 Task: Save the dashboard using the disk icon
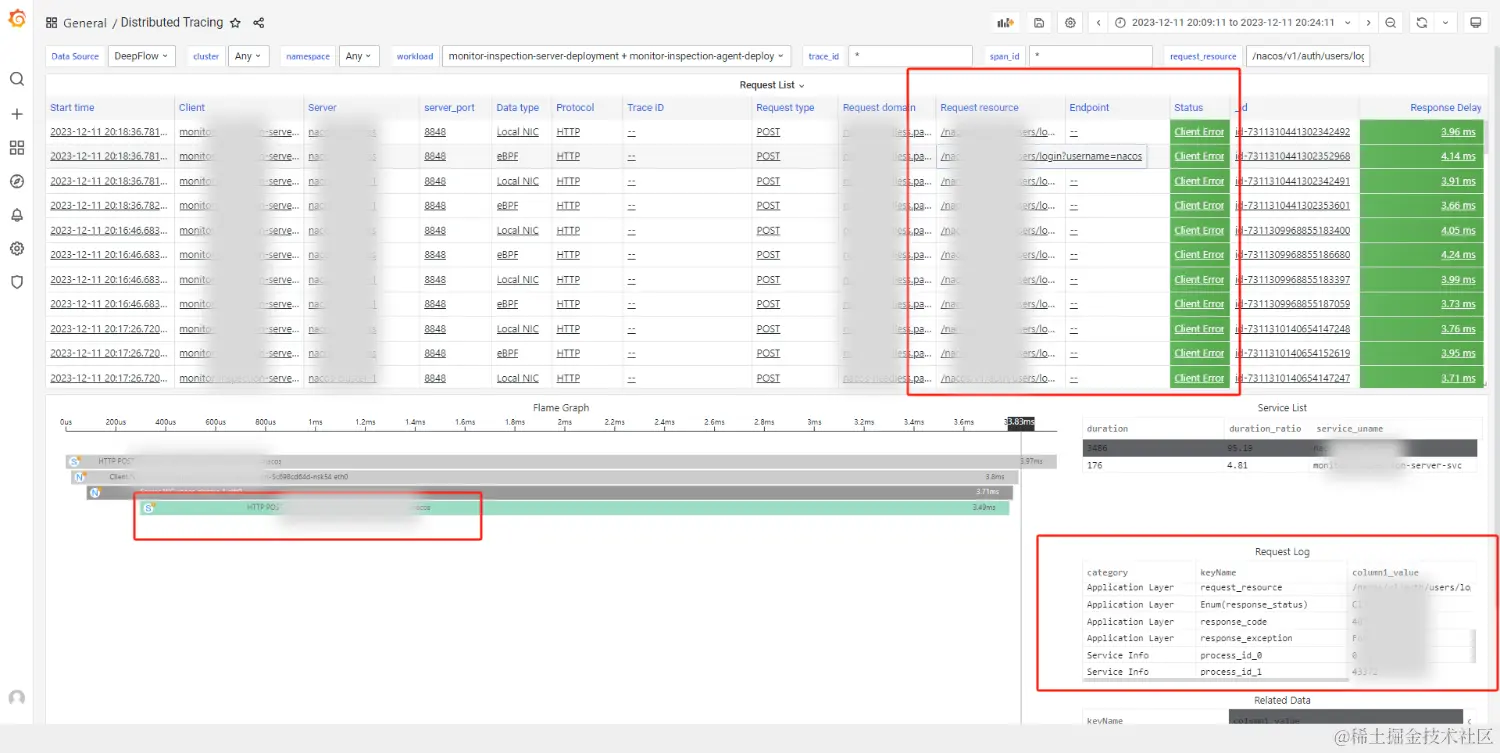click(1039, 21)
